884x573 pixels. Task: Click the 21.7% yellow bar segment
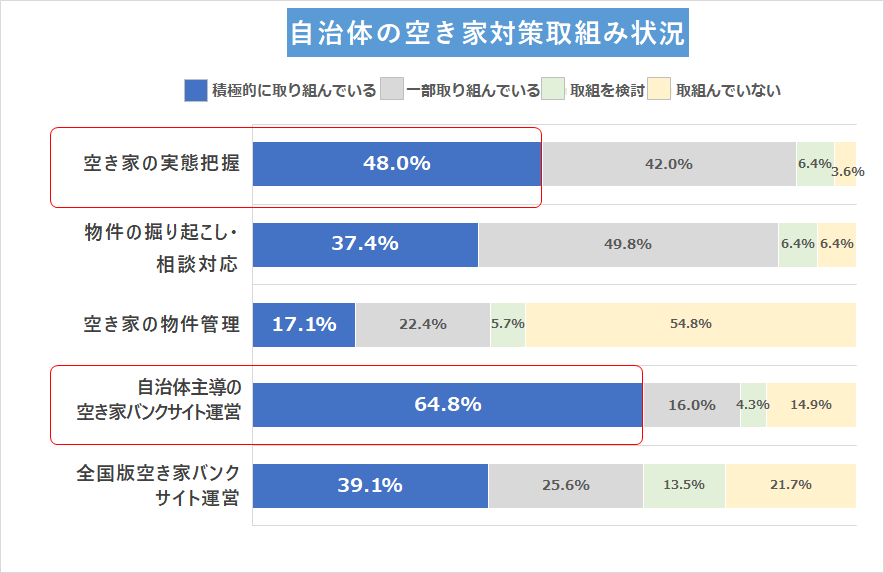click(x=791, y=485)
